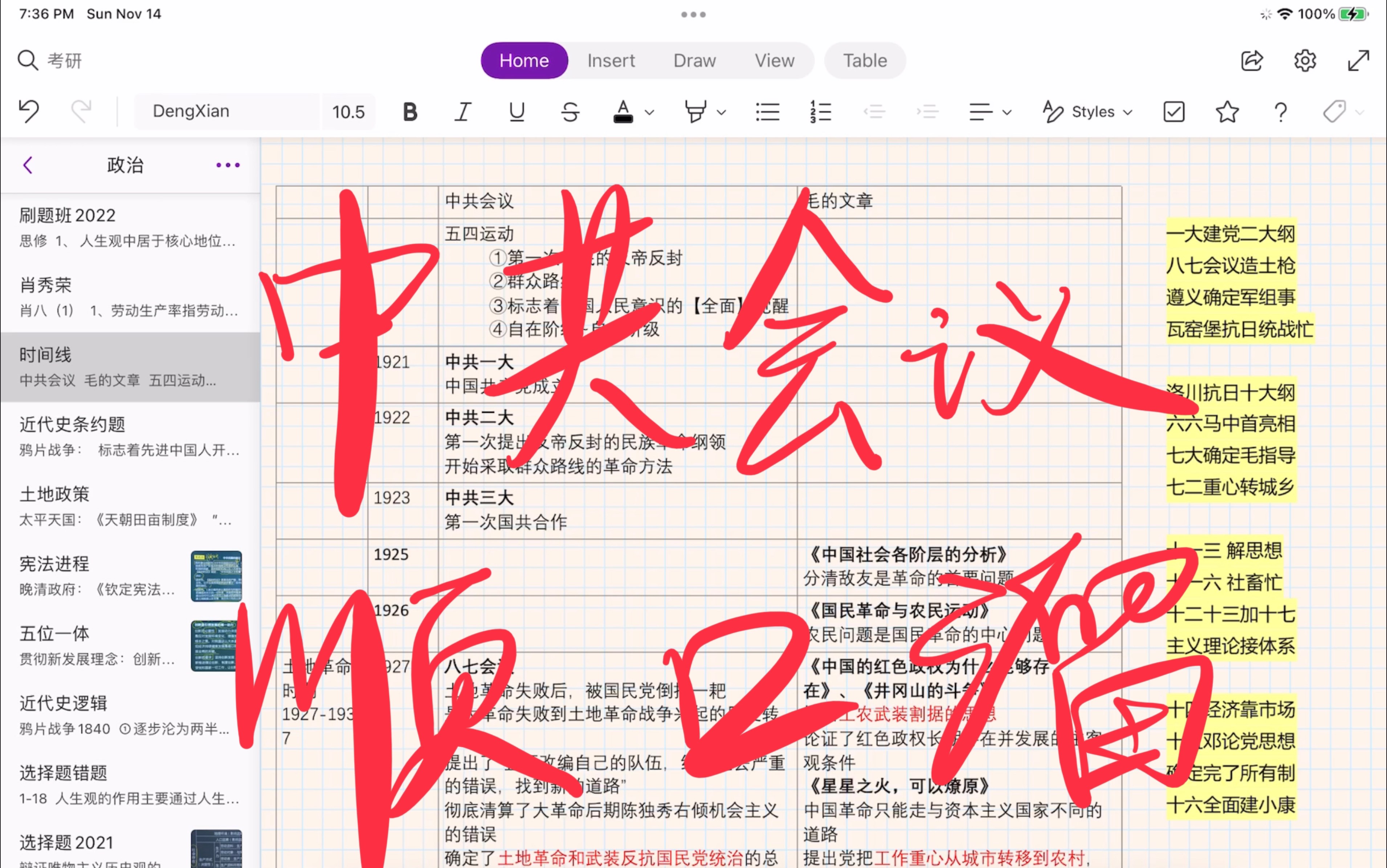The height and width of the screenshot is (868, 1387).
Task: Expand the highlighter color dropdown
Action: point(722,113)
